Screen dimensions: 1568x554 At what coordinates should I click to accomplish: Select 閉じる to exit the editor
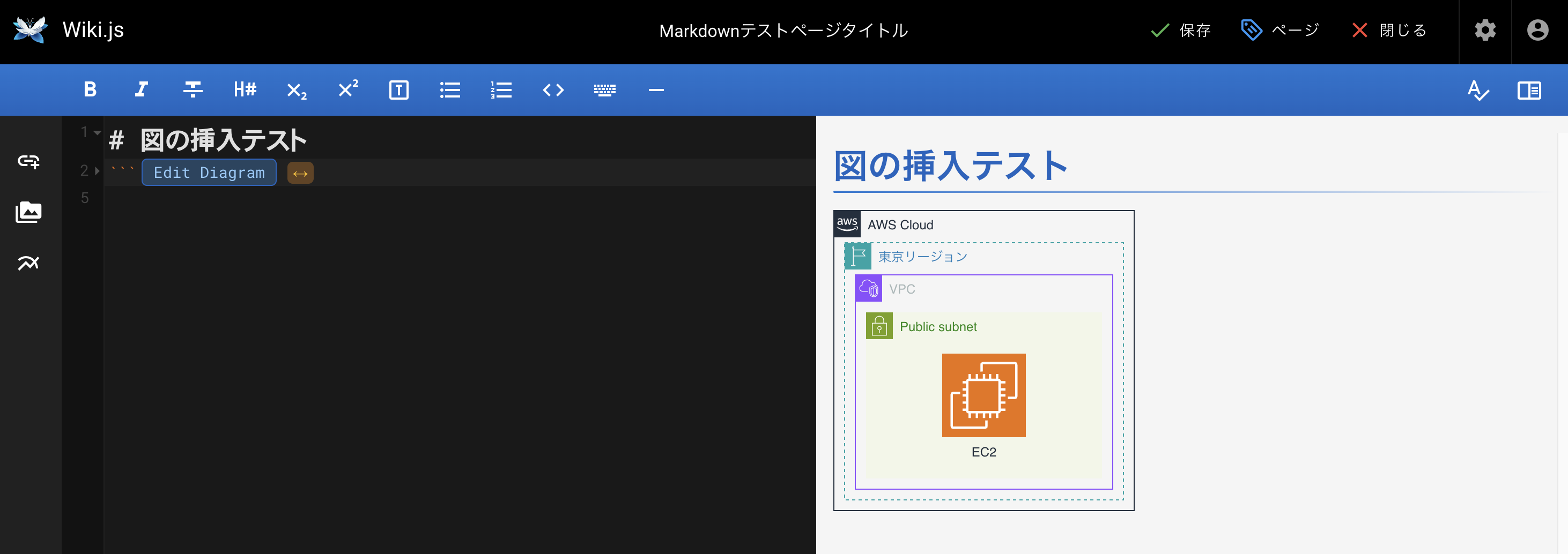[x=1389, y=30]
